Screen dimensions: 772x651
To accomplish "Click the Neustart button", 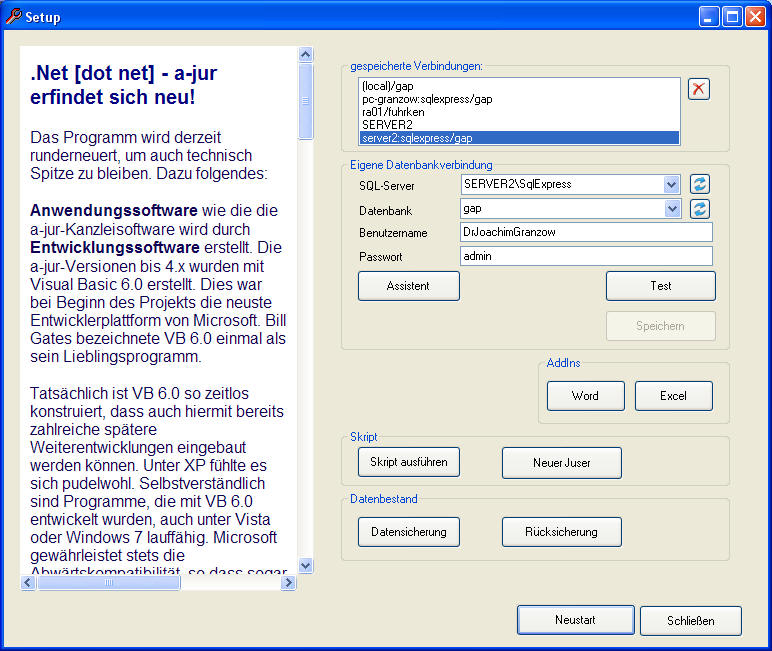I will 576,620.
